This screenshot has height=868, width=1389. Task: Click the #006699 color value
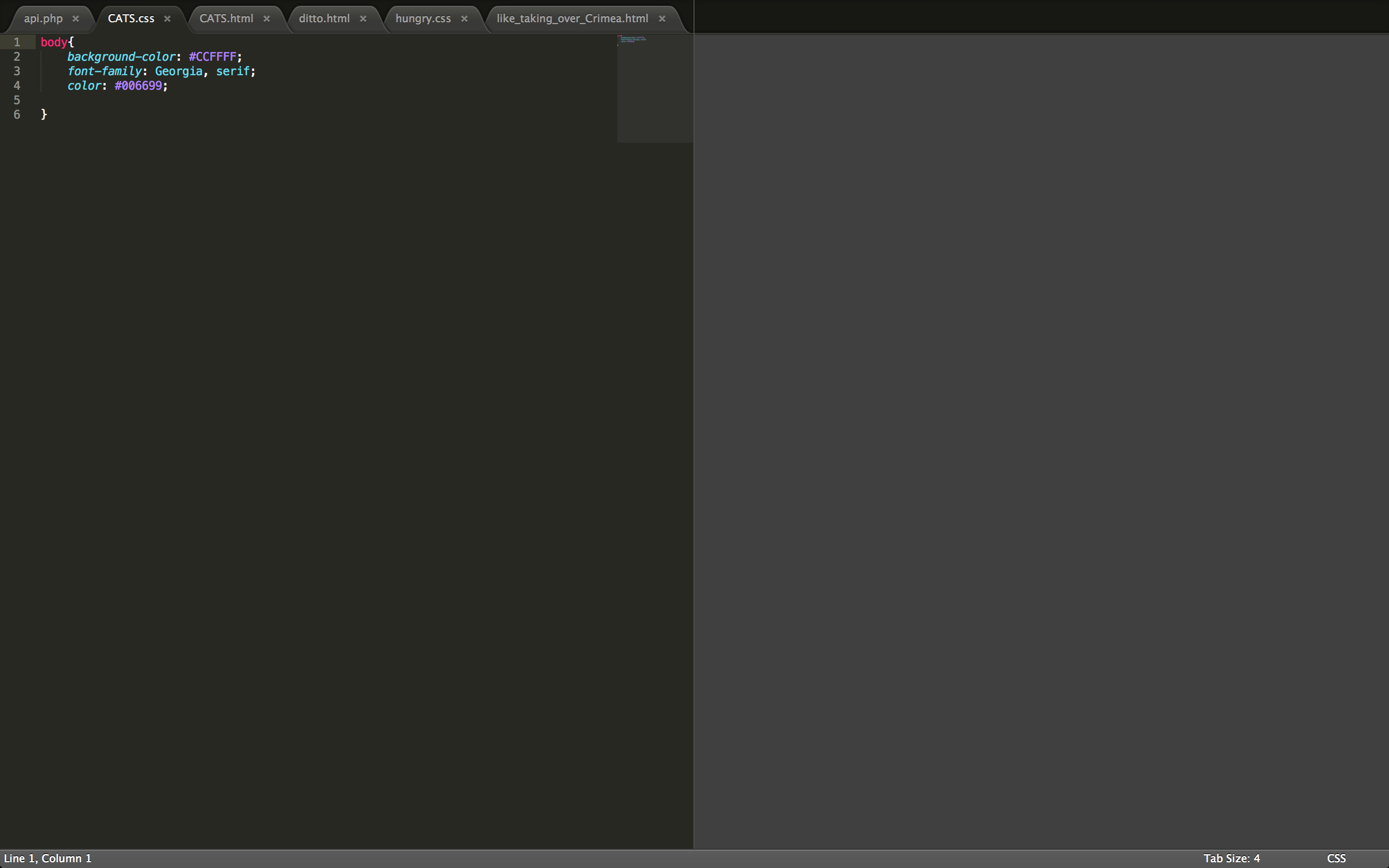tap(138, 85)
